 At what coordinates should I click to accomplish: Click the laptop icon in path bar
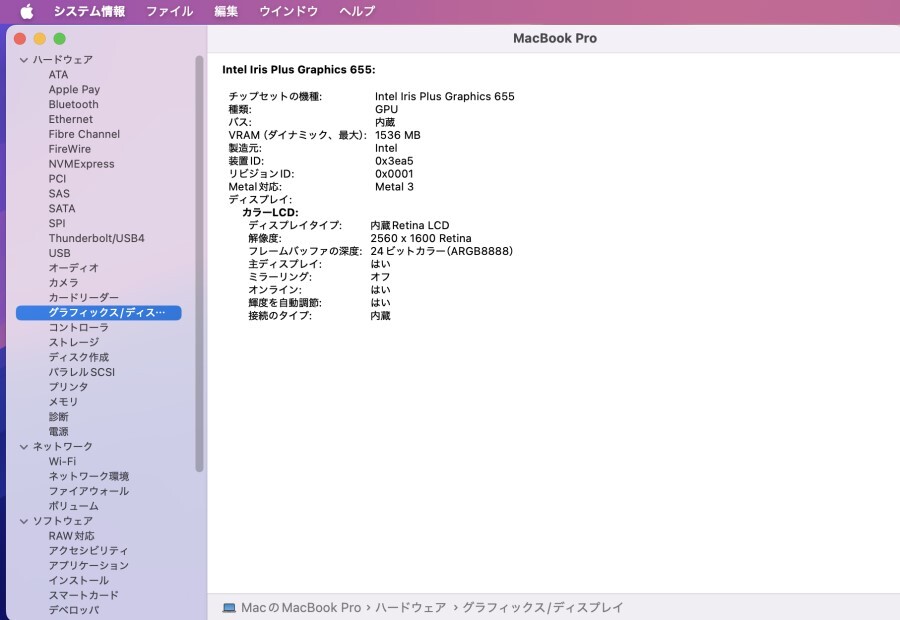pyautogui.click(x=229, y=607)
